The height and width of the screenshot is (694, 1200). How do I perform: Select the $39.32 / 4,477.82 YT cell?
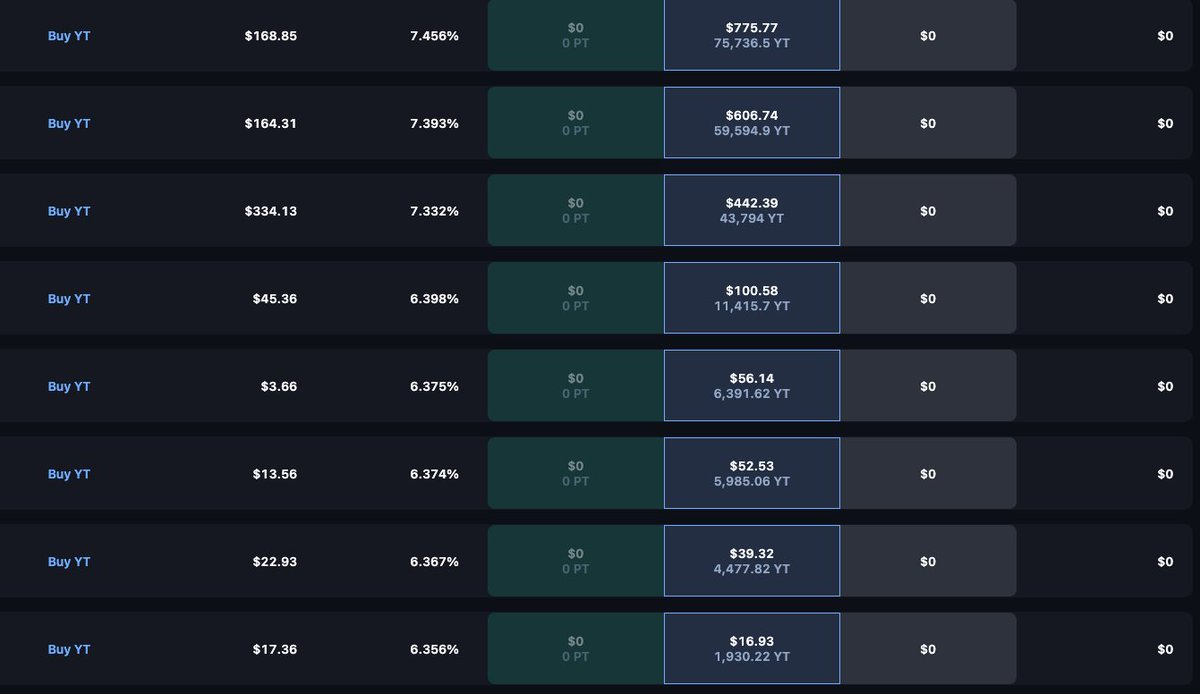coord(752,561)
